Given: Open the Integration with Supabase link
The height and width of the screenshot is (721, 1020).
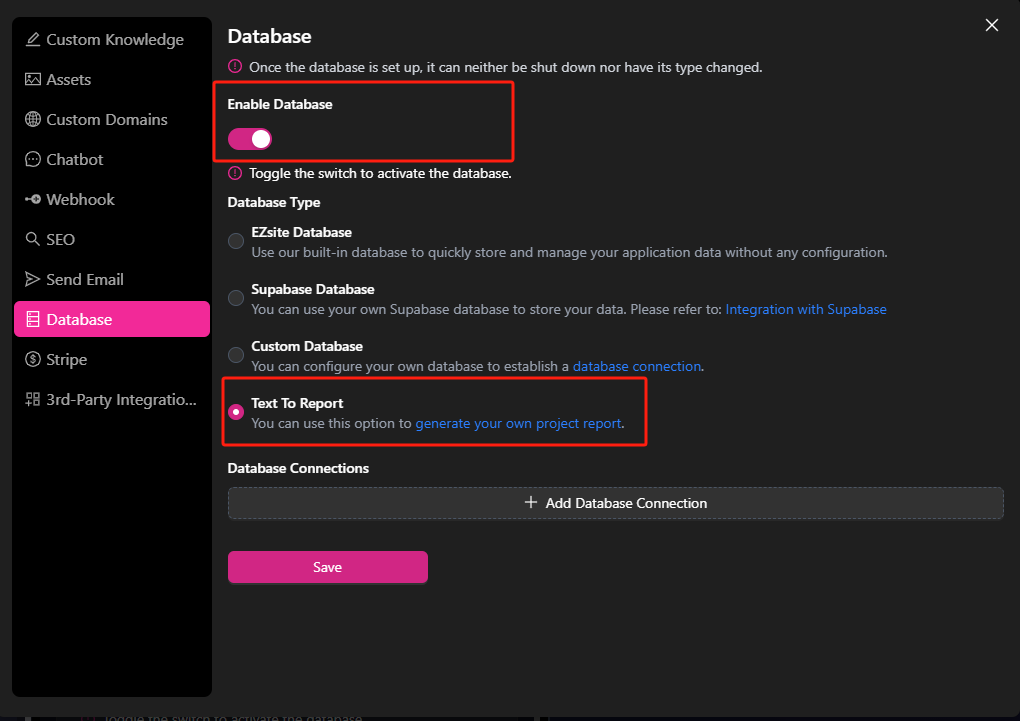Looking at the screenshot, I should click(806, 309).
